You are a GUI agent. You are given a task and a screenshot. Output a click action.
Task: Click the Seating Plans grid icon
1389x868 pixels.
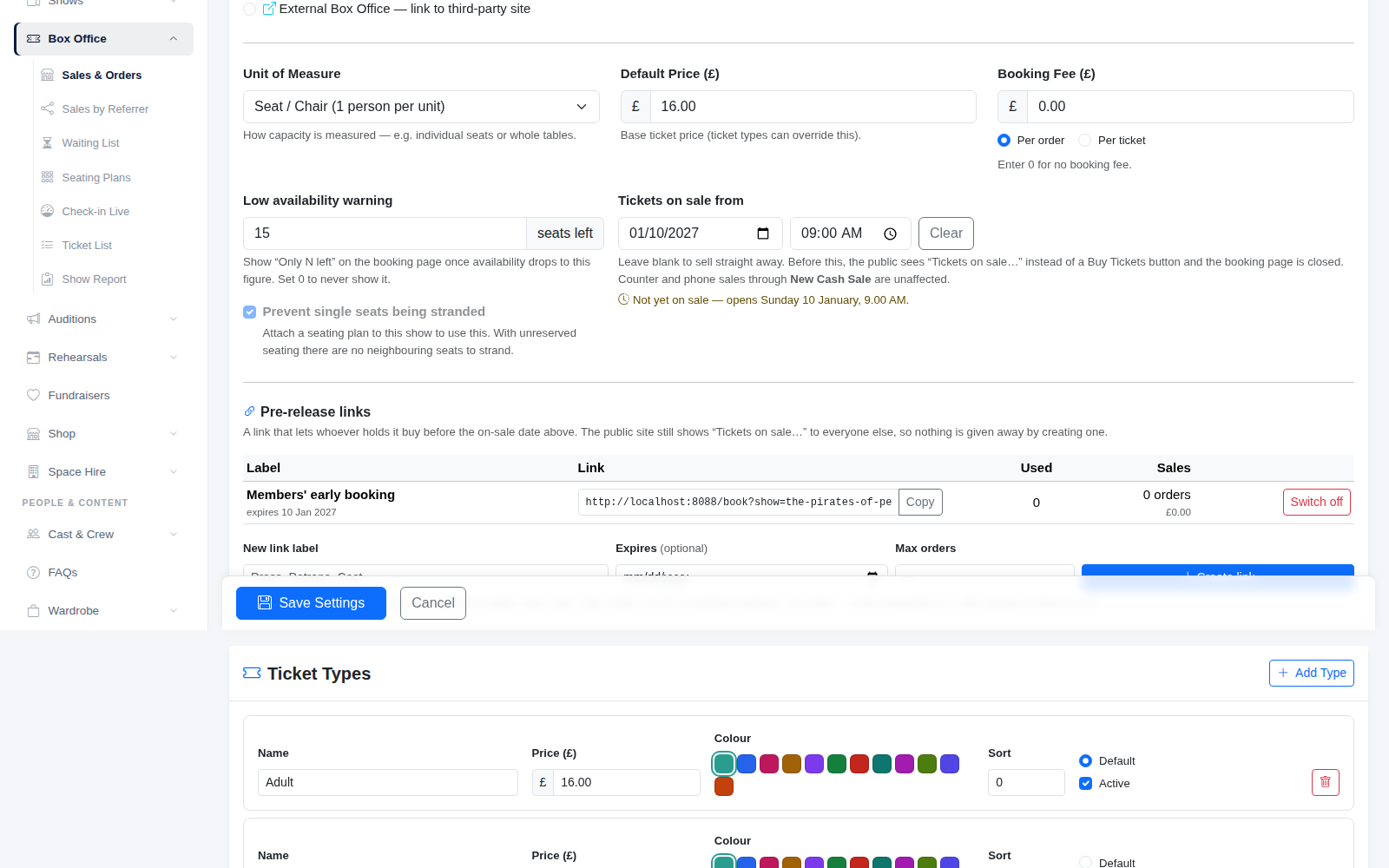pyautogui.click(x=48, y=177)
